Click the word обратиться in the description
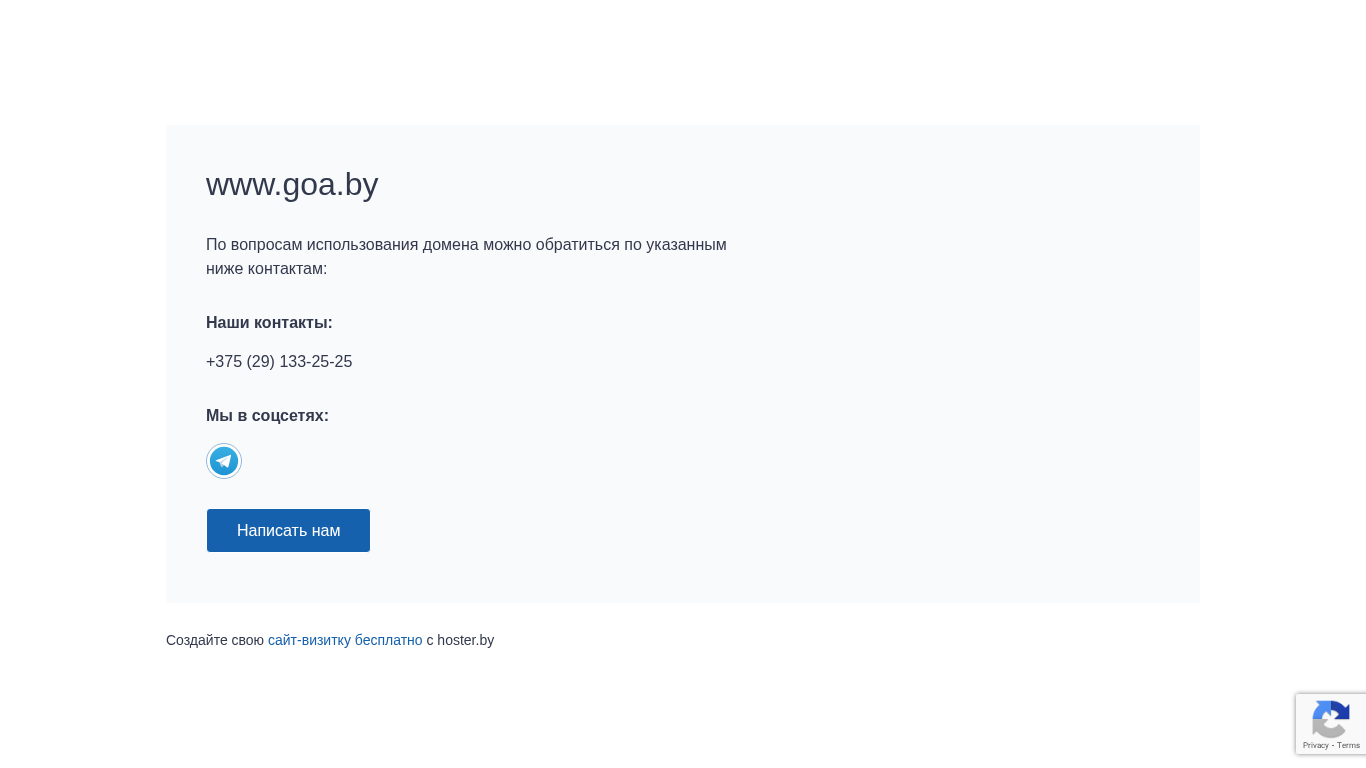 click(577, 245)
